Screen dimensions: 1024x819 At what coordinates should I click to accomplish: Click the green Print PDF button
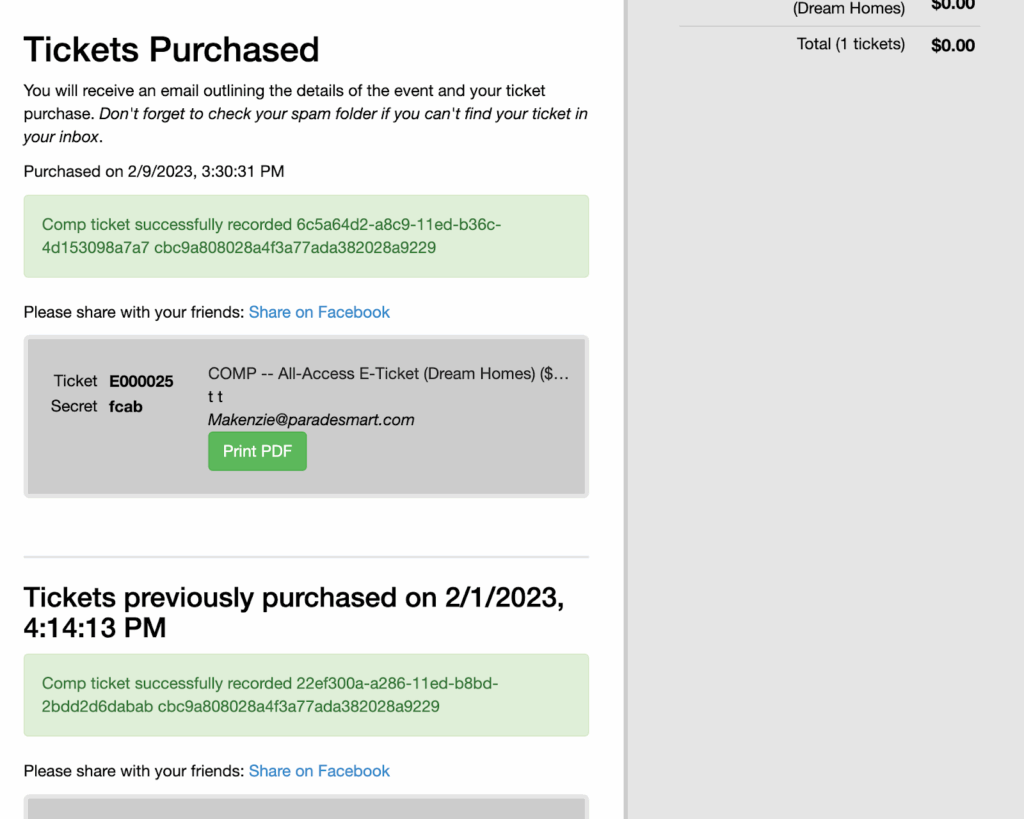click(257, 451)
